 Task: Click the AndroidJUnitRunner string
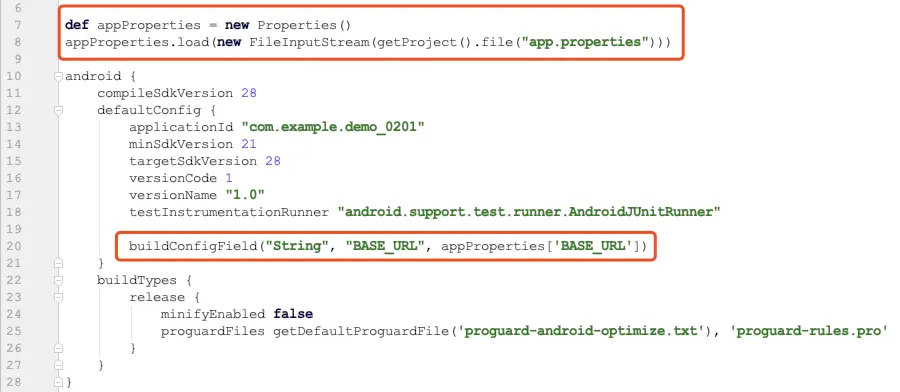click(x=529, y=212)
